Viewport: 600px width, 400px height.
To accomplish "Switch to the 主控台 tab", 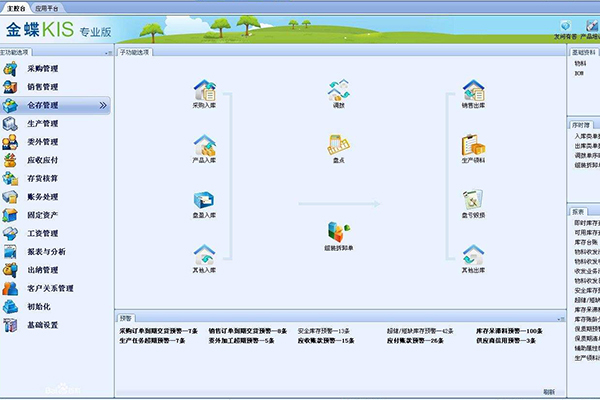I will coord(16,8).
